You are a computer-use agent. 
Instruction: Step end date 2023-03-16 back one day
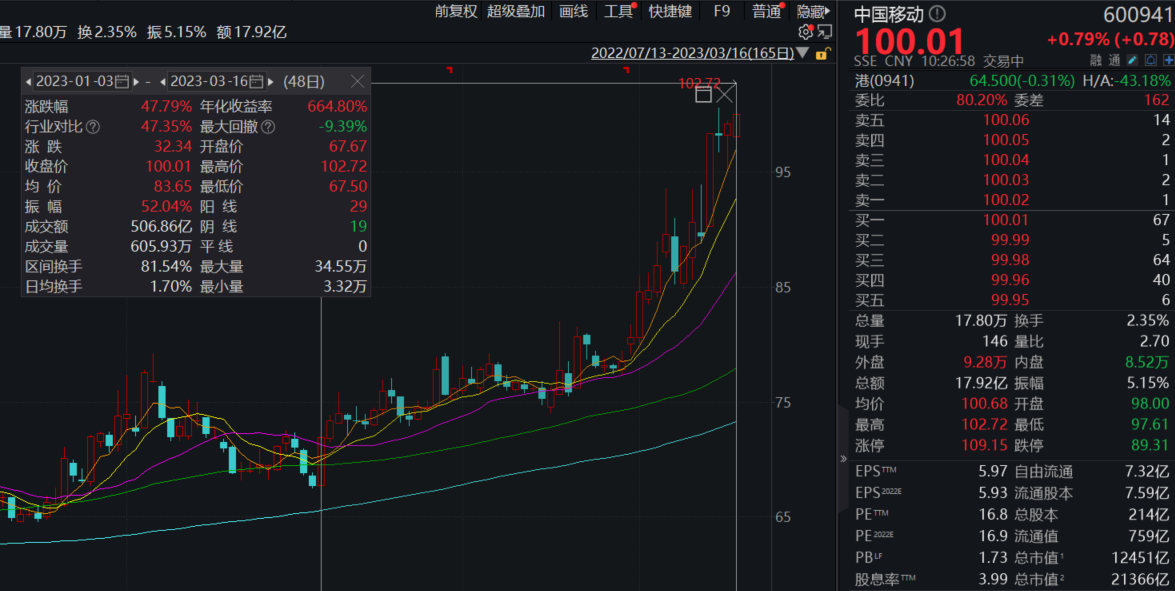coord(163,81)
